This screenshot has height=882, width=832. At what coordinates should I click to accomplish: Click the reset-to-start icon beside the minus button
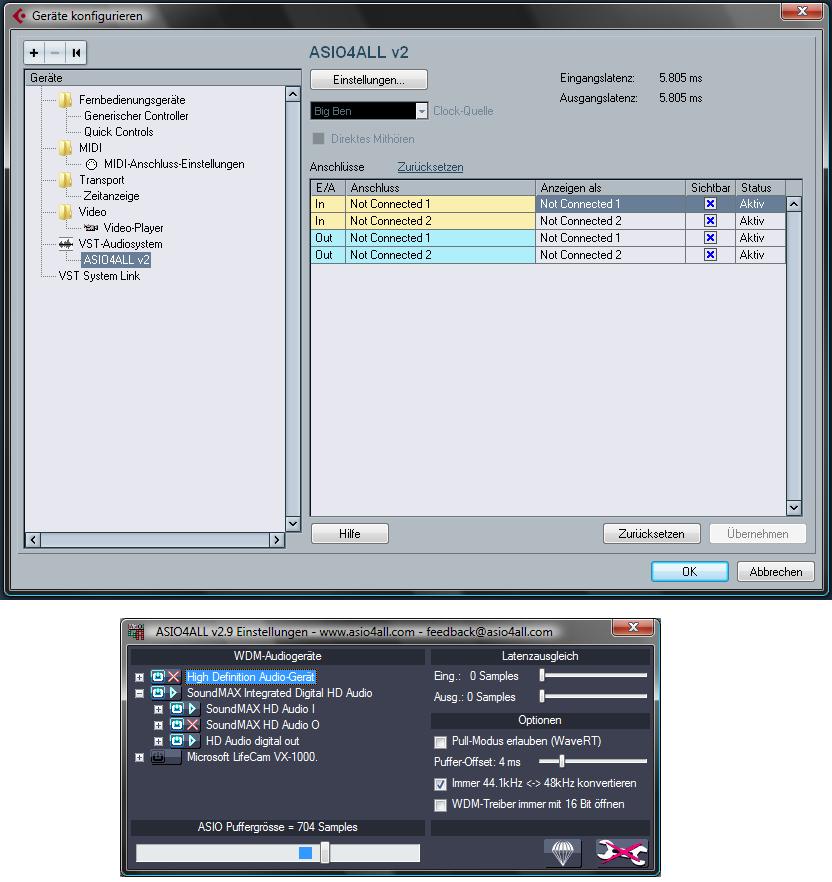[x=76, y=53]
